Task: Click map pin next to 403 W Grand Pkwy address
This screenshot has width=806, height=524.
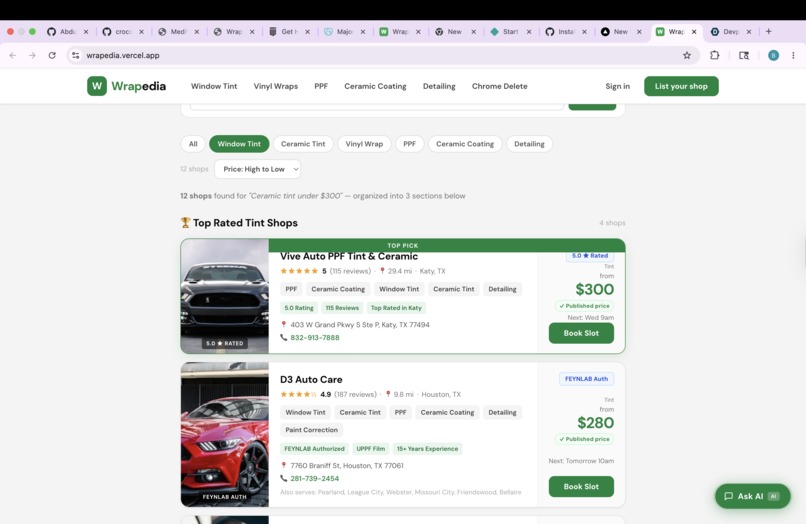Action: click(283, 324)
